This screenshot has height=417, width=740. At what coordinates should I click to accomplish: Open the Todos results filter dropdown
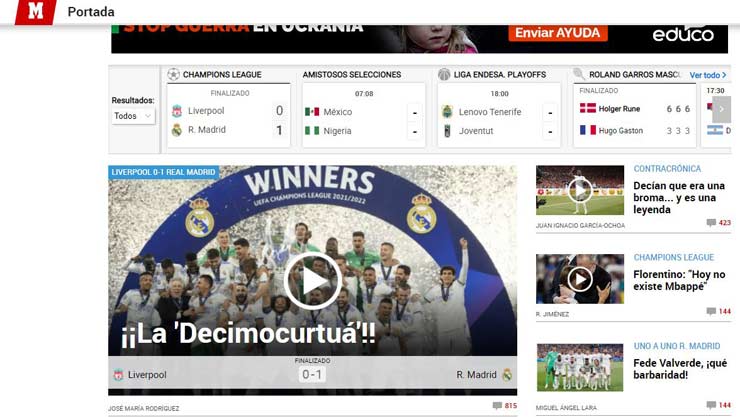tap(133, 116)
